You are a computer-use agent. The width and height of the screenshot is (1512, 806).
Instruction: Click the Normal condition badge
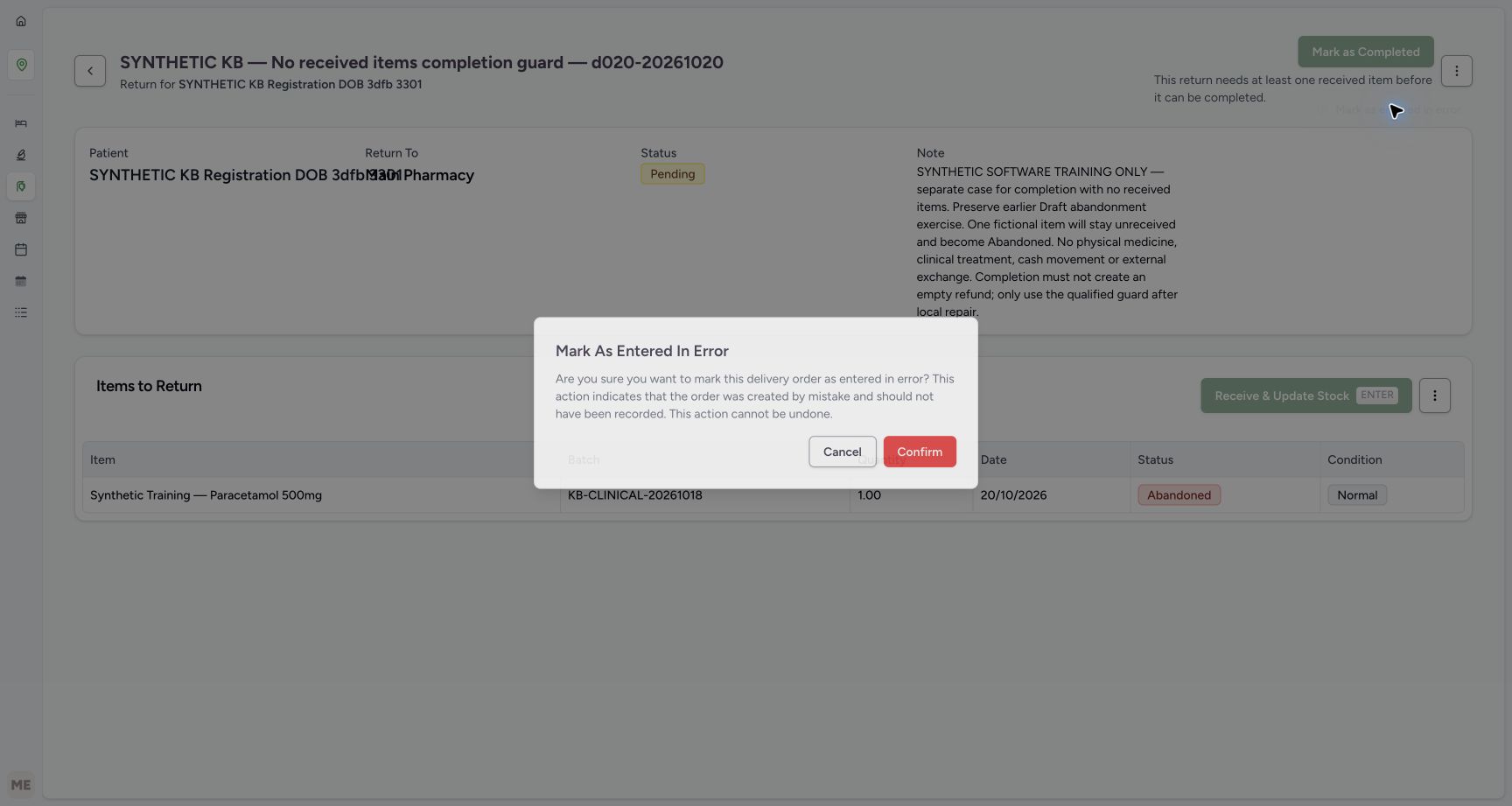click(x=1357, y=495)
